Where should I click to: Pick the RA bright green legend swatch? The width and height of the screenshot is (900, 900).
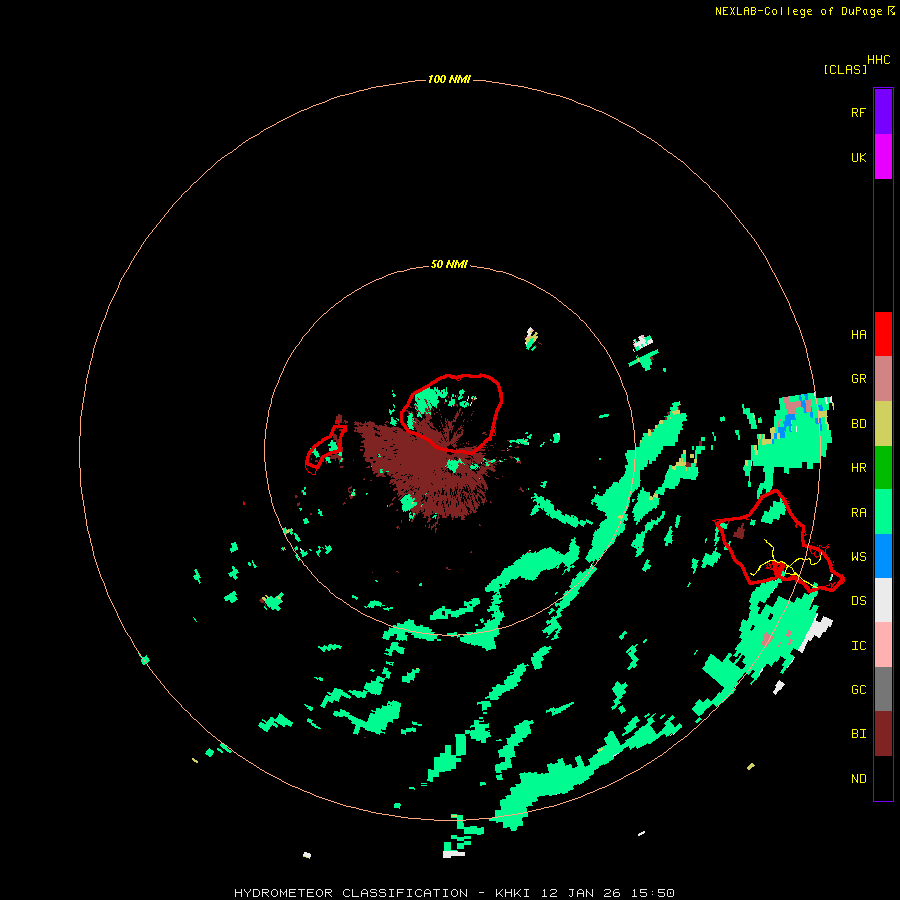(883, 512)
